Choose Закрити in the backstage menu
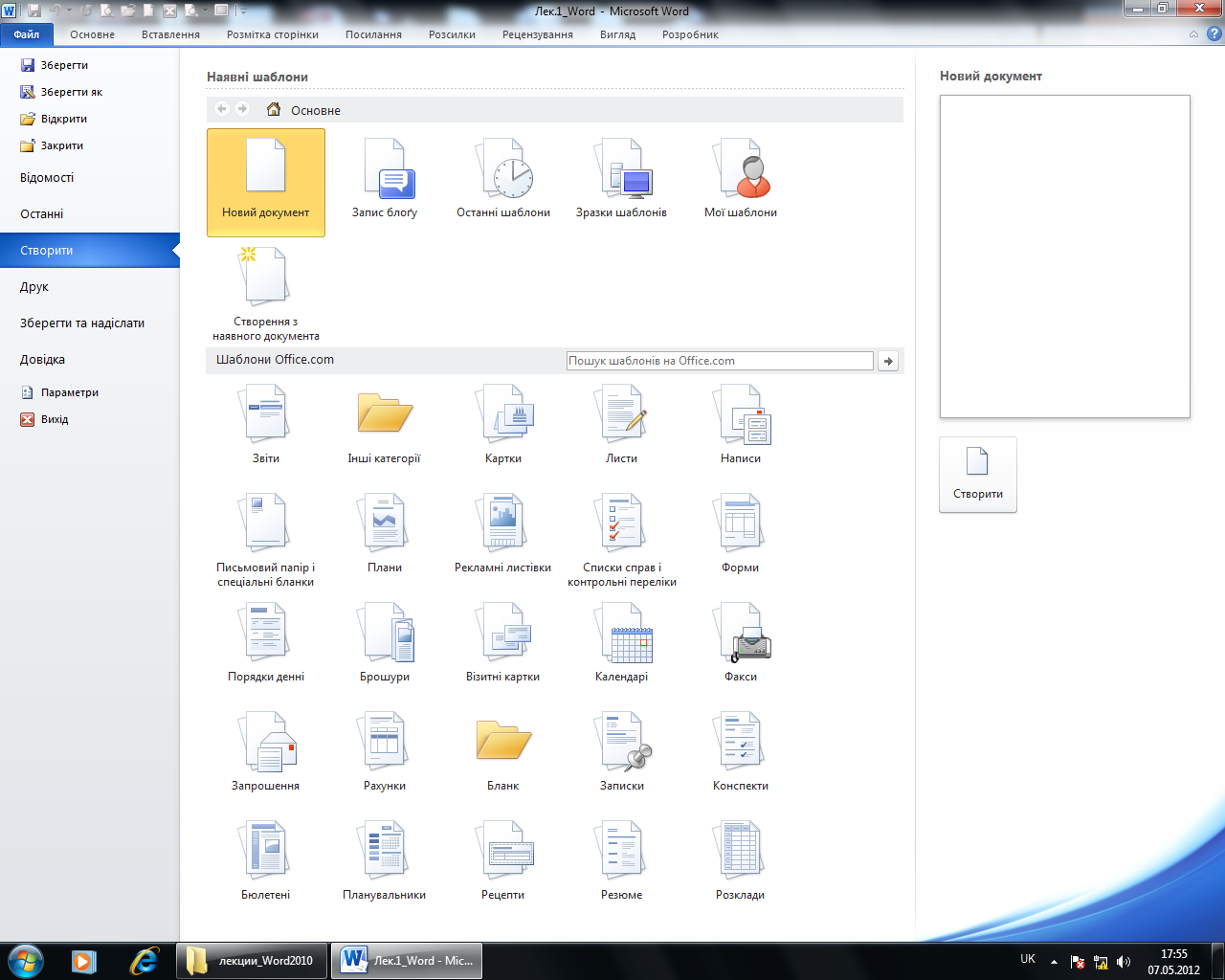Viewport: 1225px width, 980px height. click(x=52, y=145)
